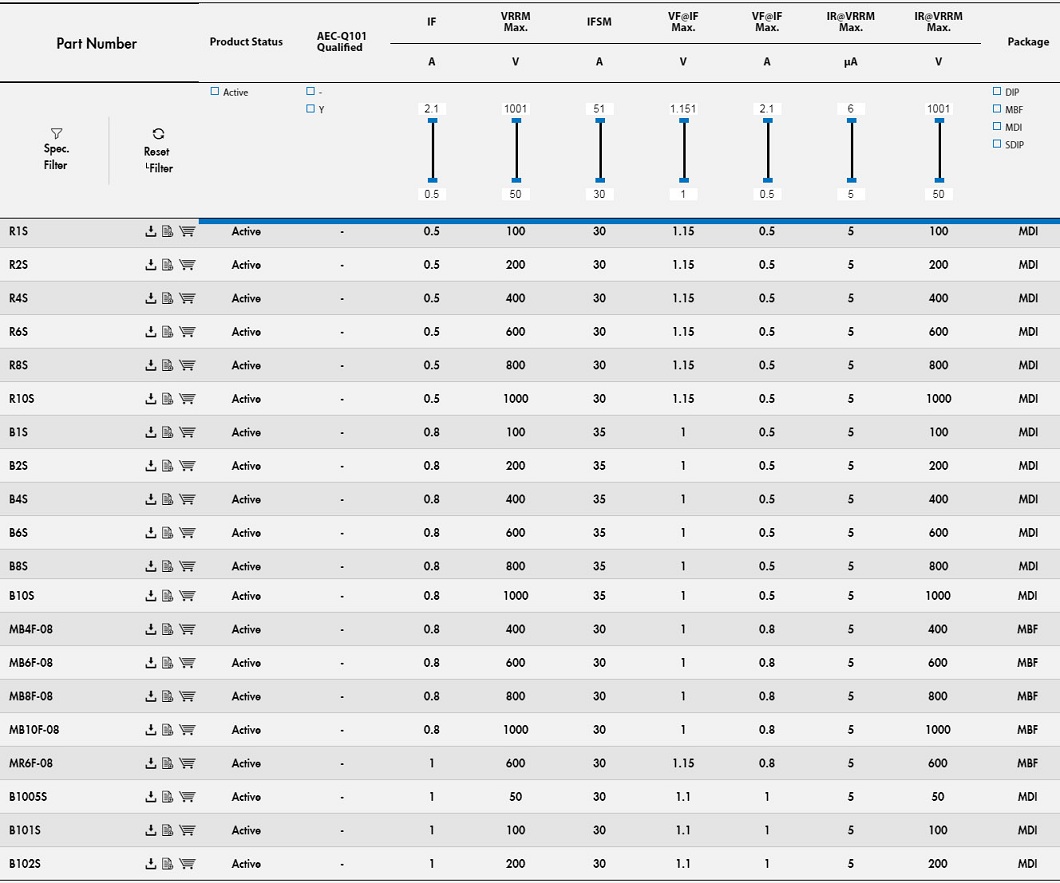Click the shopping cart icon for B1S
Viewport: 1060px width, 883px height.
pos(187,433)
